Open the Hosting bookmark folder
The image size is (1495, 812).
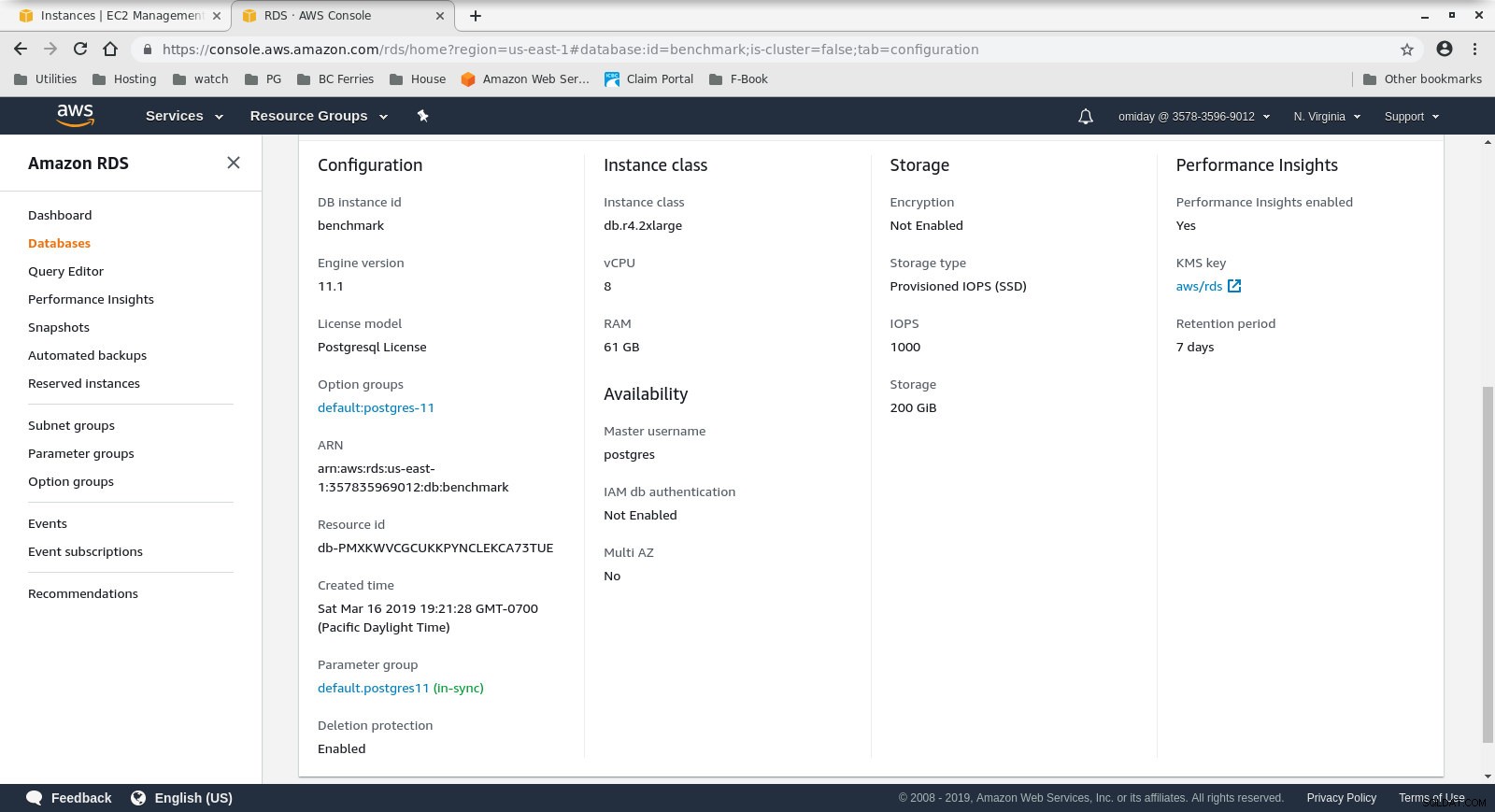pyautogui.click(x=124, y=79)
